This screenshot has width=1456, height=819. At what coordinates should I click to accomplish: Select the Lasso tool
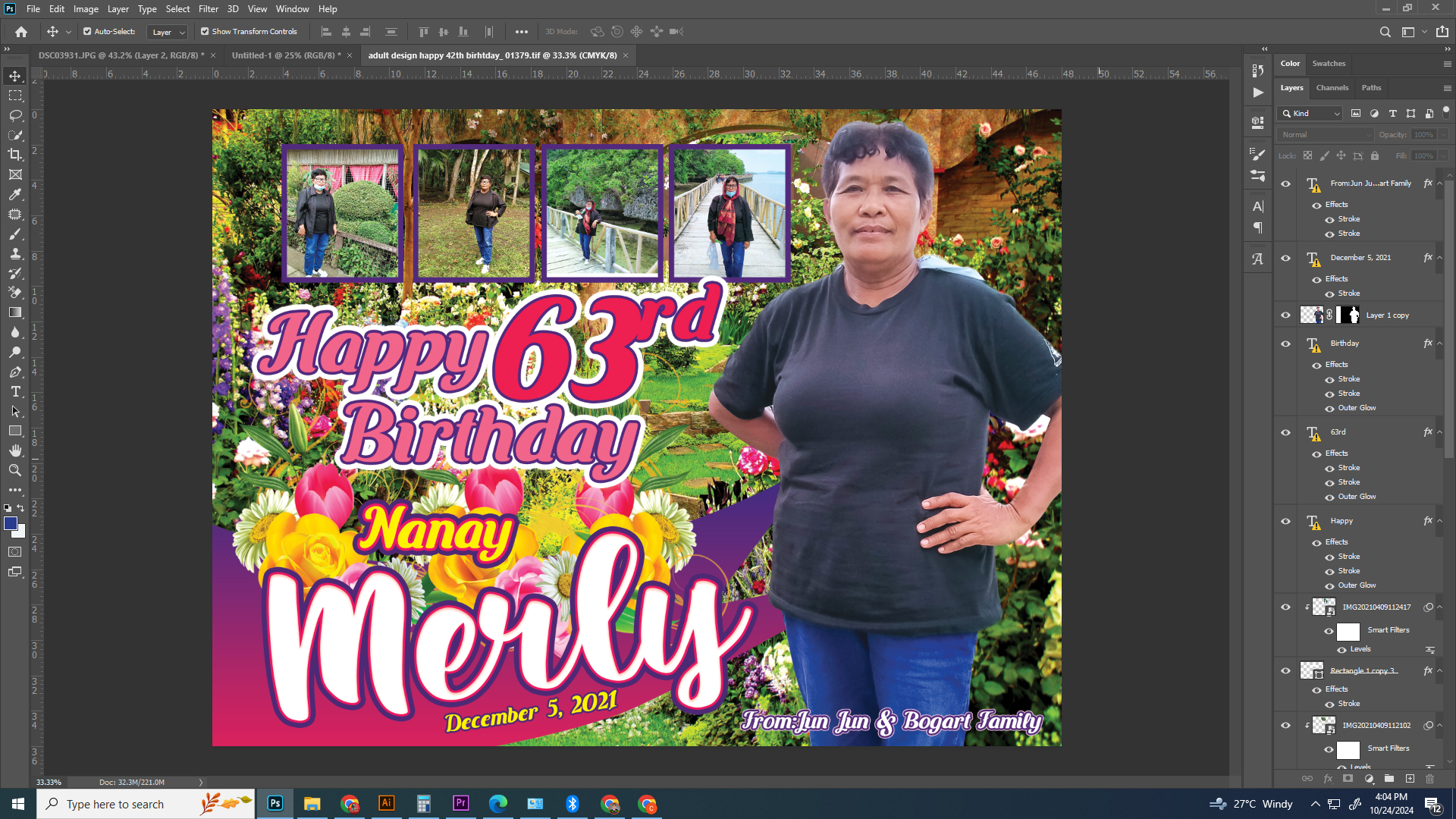[15, 115]
